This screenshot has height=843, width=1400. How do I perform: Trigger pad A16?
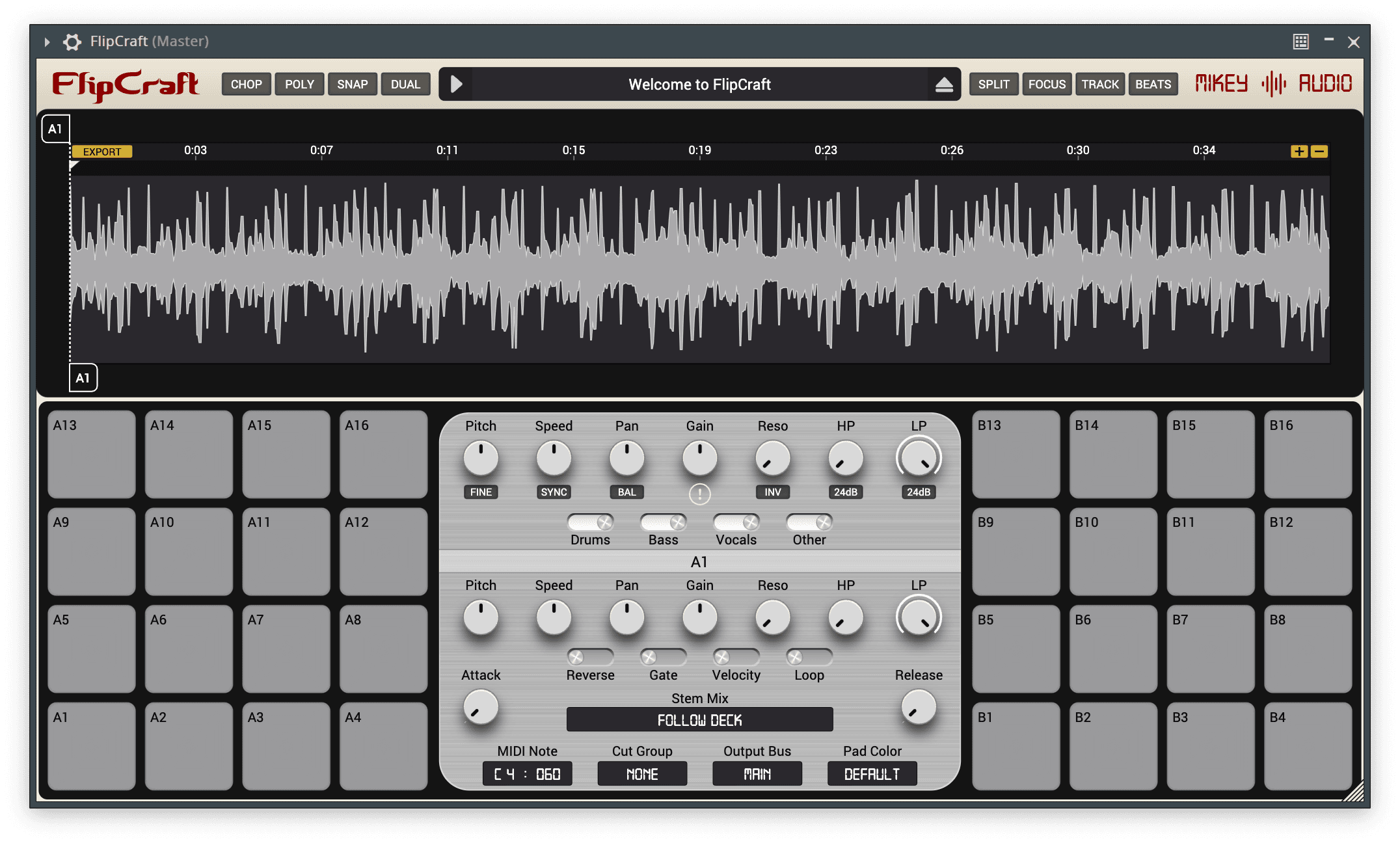tap(383, 454)
